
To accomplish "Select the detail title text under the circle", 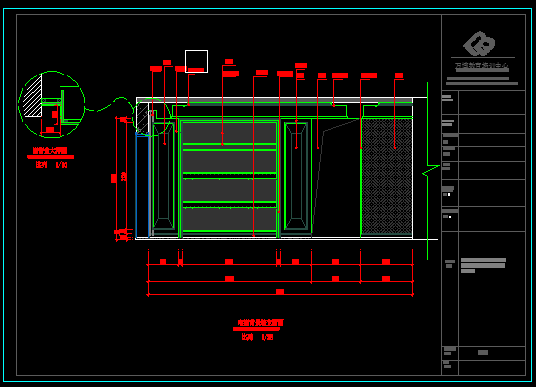I will click(50, 150).
